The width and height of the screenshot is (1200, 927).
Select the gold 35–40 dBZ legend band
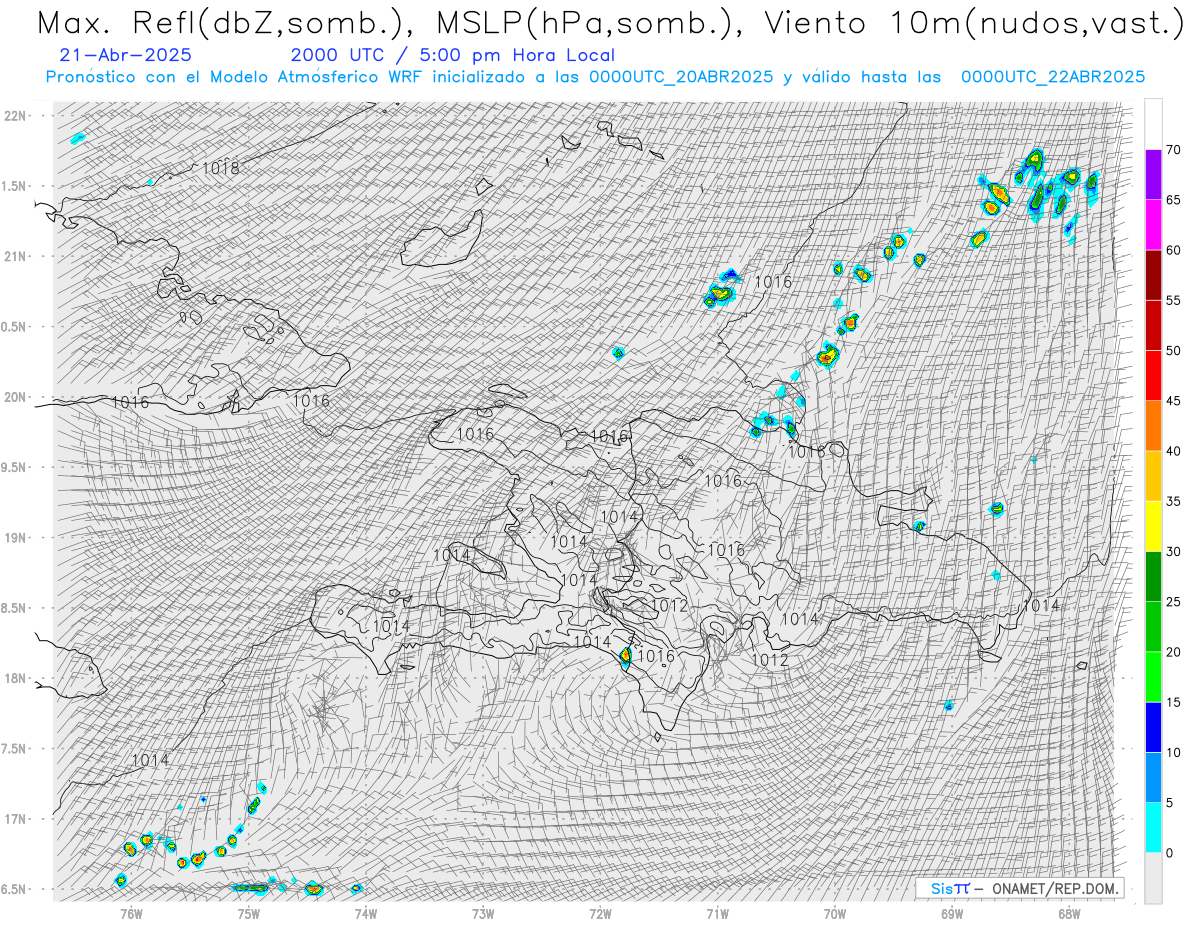[1153, 476]
